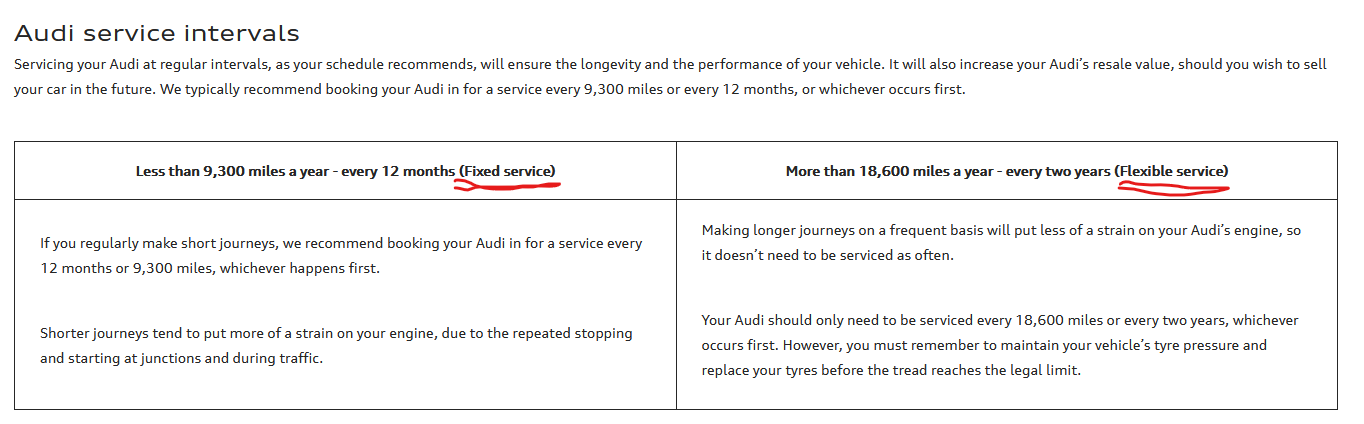1364x424 pixels.
Task: Click "every 12 months" in the left column header
Action: pos(398,171)
